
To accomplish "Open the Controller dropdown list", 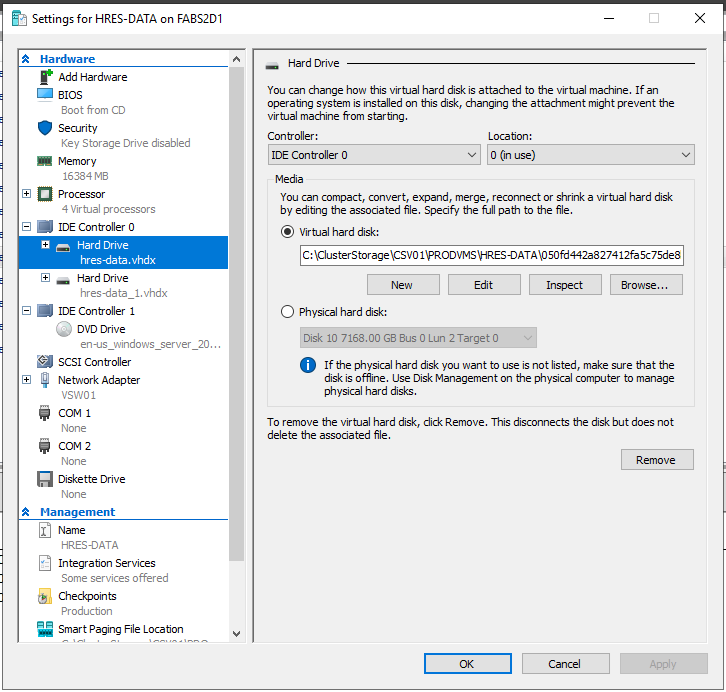I will pos(375,155).
